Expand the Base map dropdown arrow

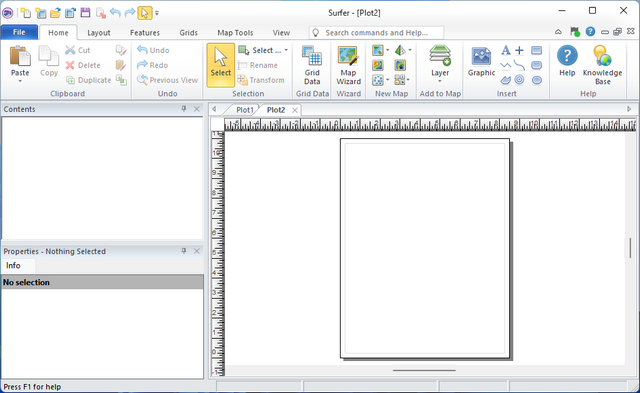tap(388, 50)
